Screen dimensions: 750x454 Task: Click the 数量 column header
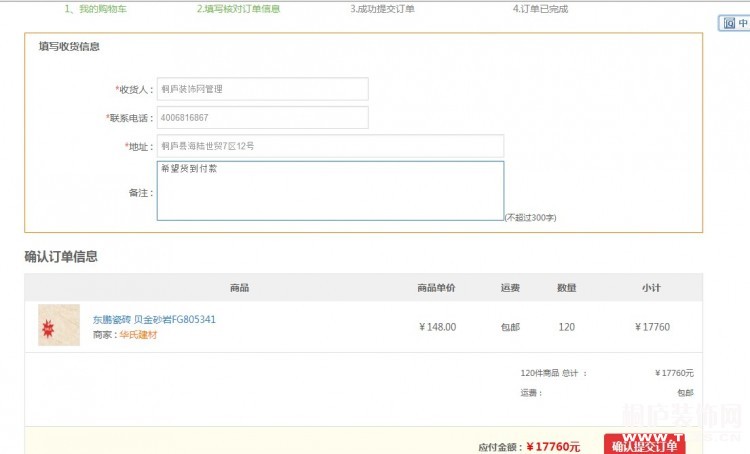pos(566,288)
